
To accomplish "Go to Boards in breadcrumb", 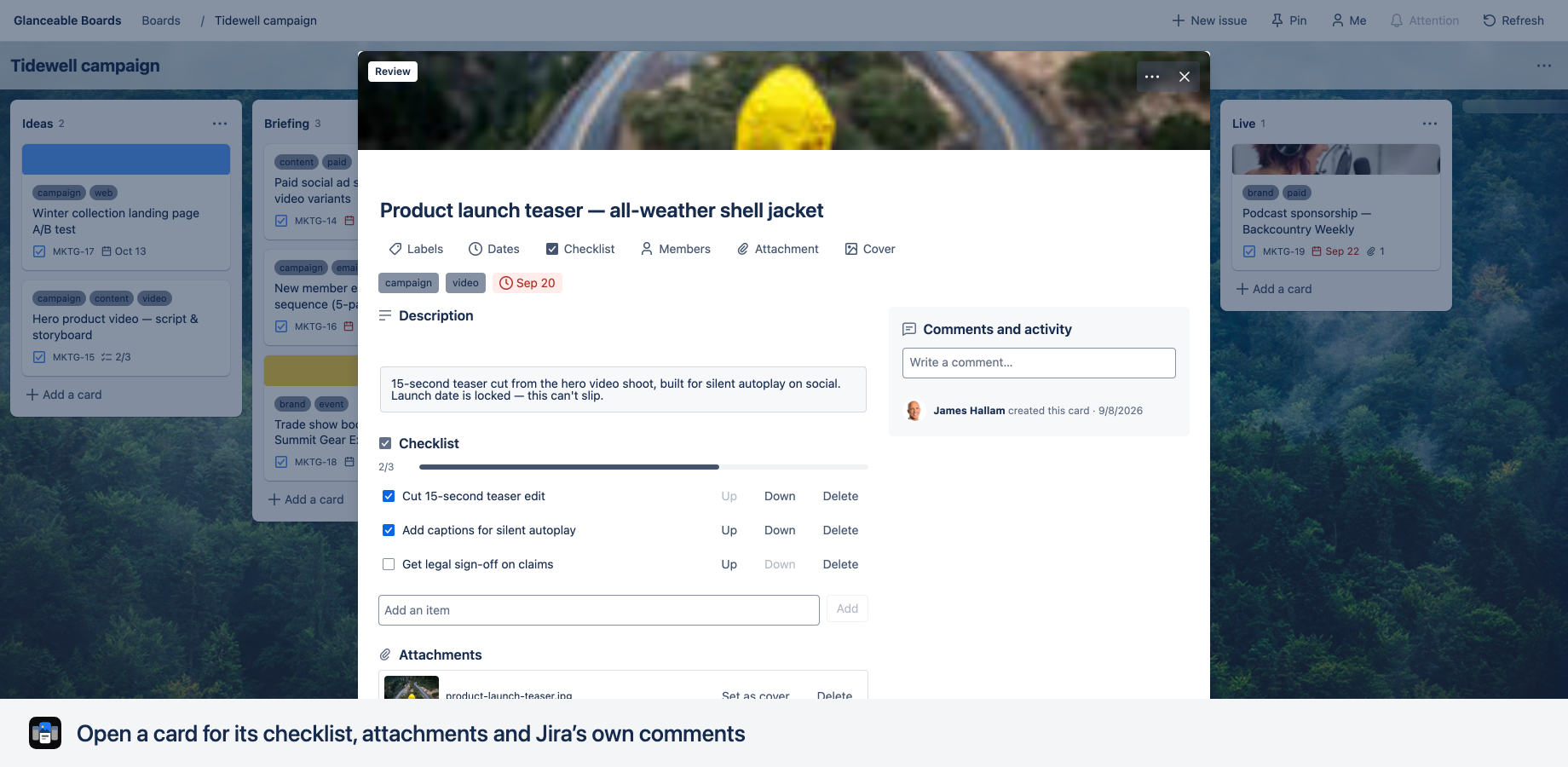I will click(161, 20).
